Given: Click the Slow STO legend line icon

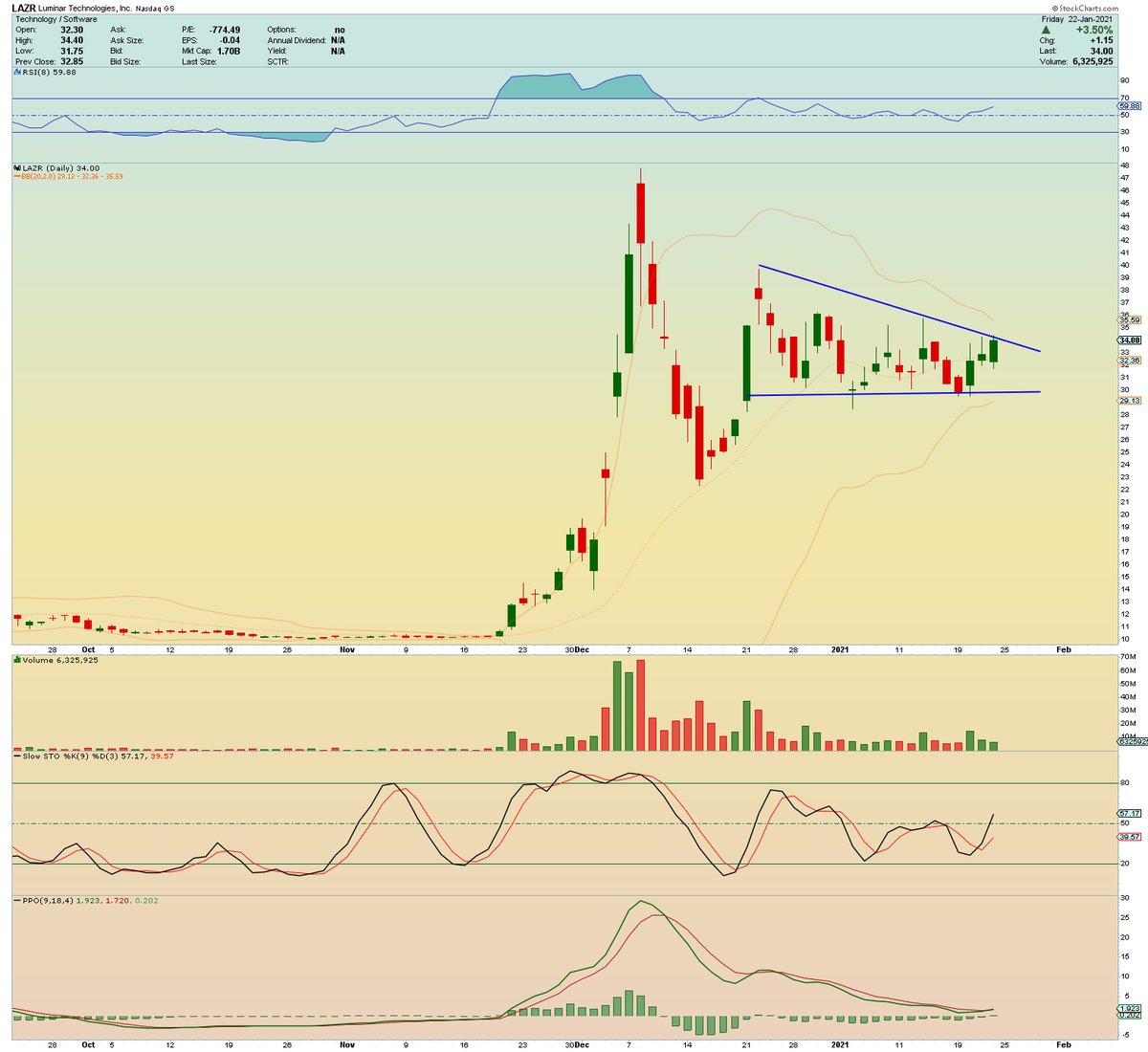Looking at the screenshot, I should pyautogui.click(x=17, y=756).
